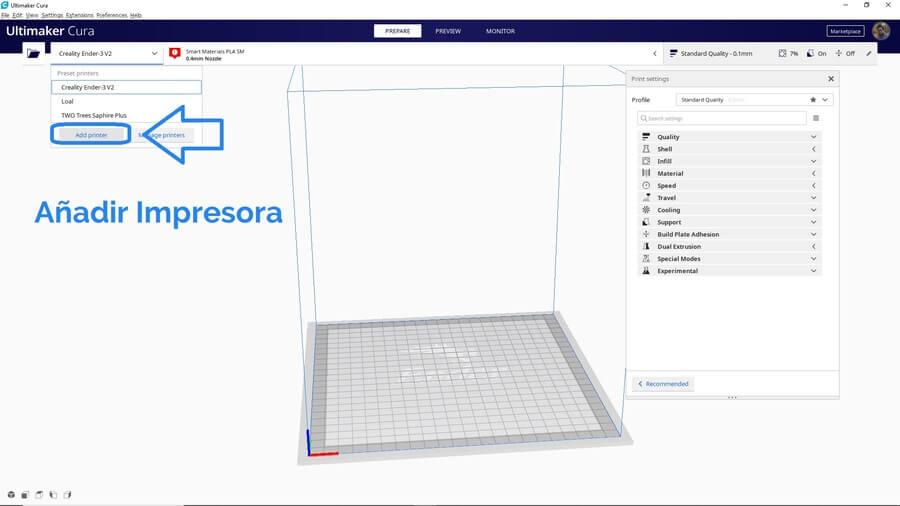Open the Creality Ender-3 V2 printer selector
Screen dimensions: 900x506
[107, 53]
